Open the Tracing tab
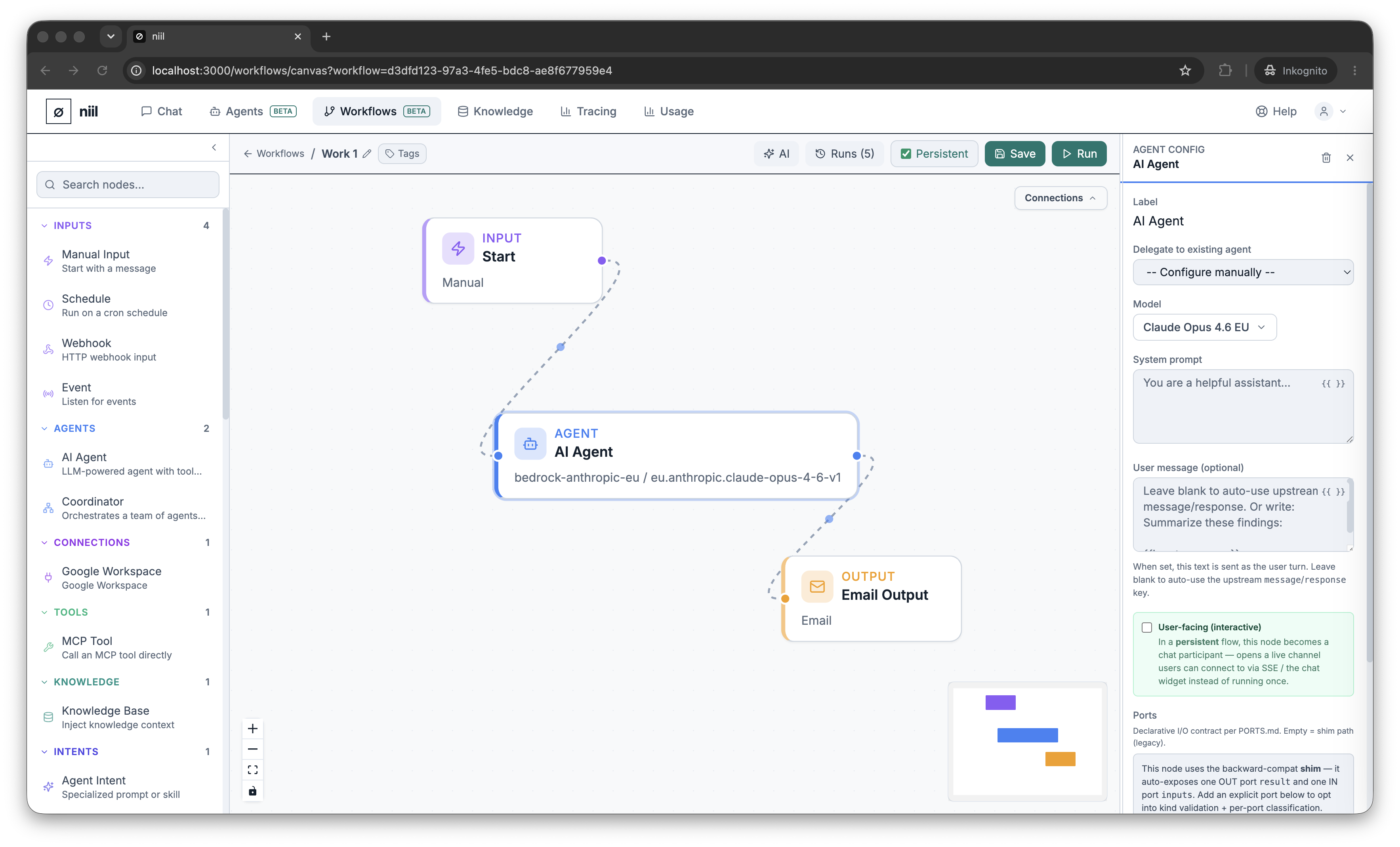This screenshot has width=1400, height=847. pos(588,111)
